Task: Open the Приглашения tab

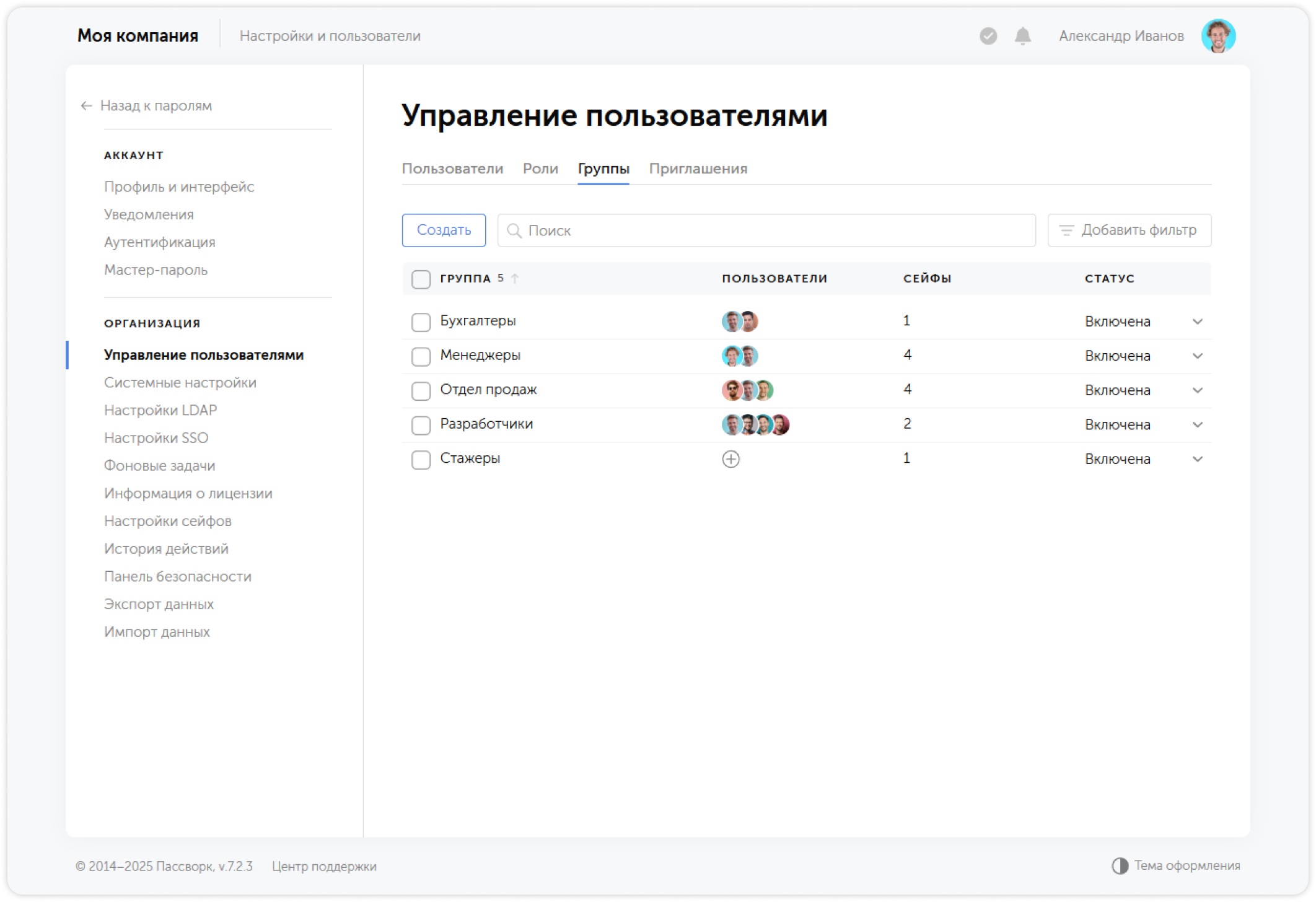Action: click(698, 169)
